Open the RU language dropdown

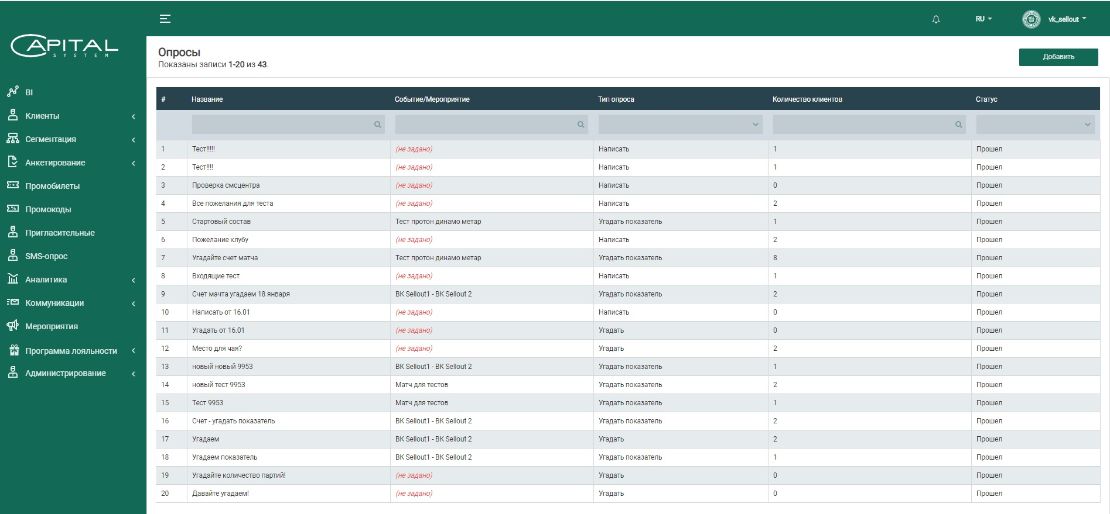click(983, 19)
